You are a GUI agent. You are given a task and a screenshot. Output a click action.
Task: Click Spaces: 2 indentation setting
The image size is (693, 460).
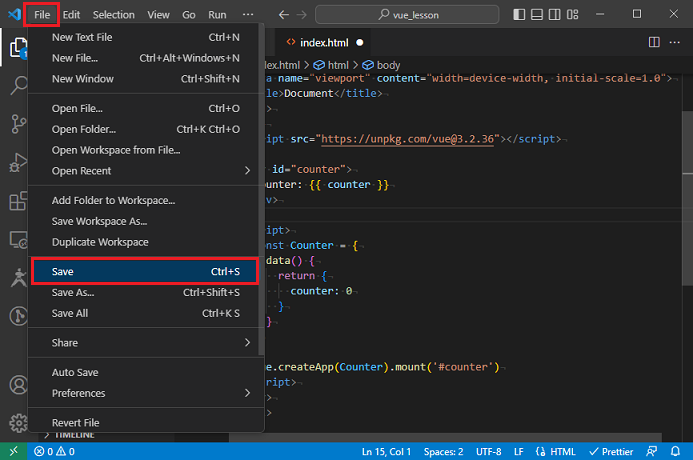(x=443, y=452)
